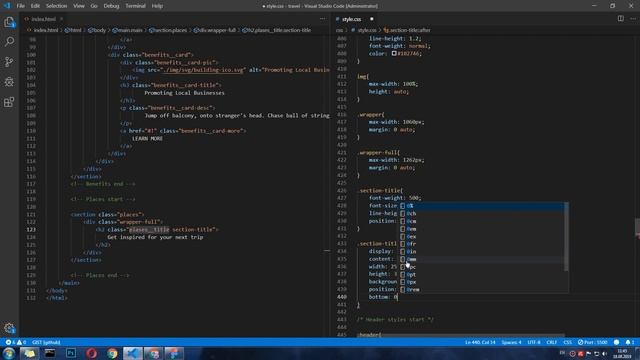Click the color swatch before #102746
The width and height of the screenshot is (640, 360).
tap(394, 53)
